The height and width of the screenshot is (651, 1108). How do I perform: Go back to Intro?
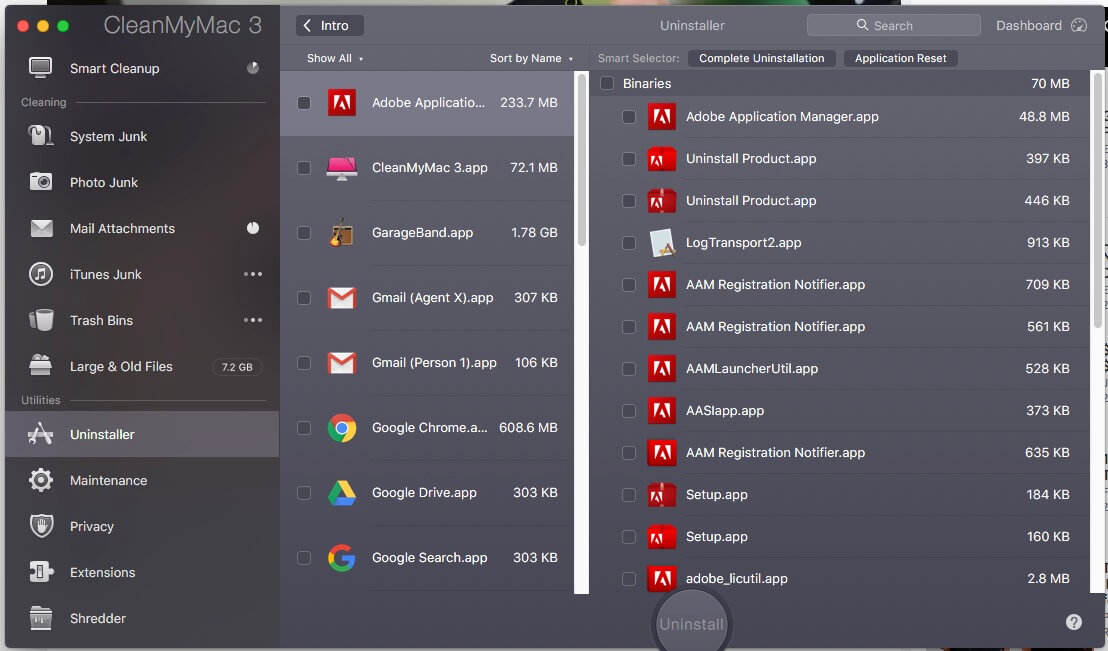(329, 25)
